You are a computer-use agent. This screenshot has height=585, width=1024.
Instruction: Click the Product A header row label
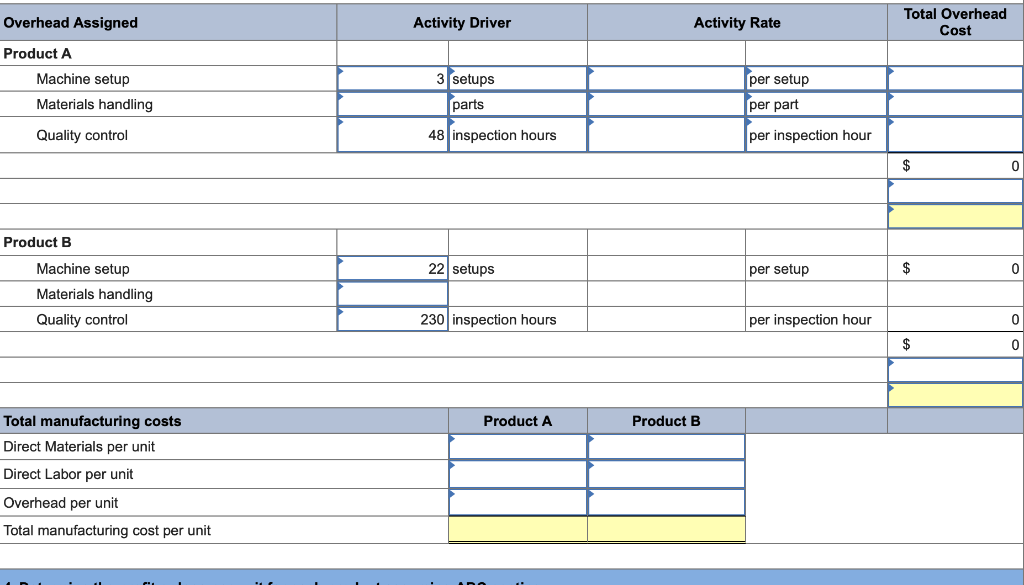[37, 53]
